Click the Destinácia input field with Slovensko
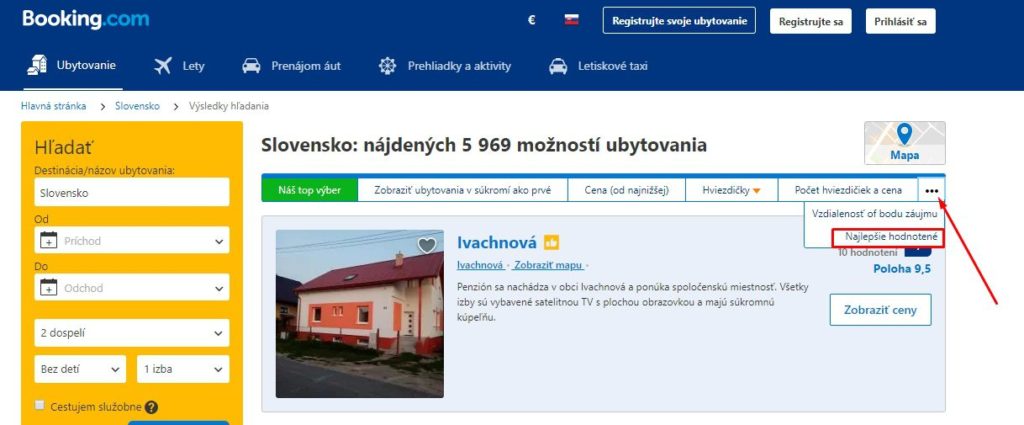1024x425 pixels. 132,193
